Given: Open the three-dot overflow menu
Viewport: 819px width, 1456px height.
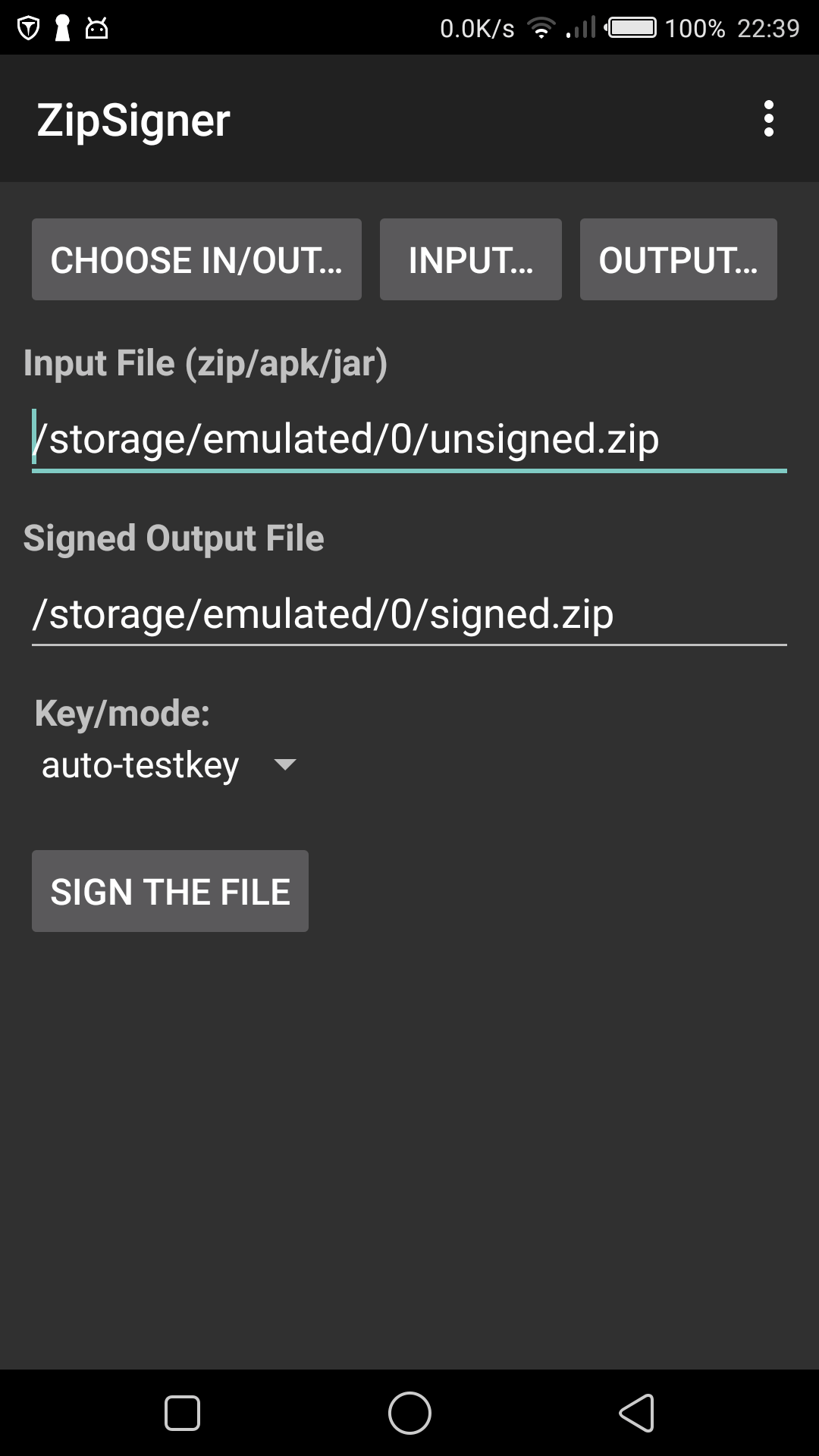Looking at the screenshot, I should pos(768,119).
